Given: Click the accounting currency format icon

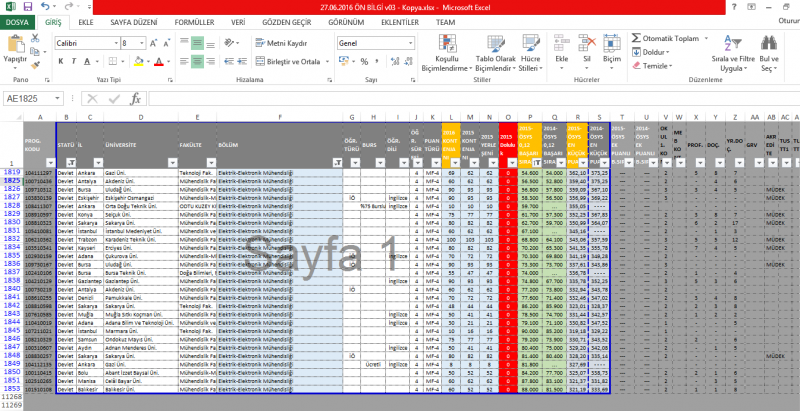Looking at the screenshot, I should pyautogui.click(x=343, y=62).
